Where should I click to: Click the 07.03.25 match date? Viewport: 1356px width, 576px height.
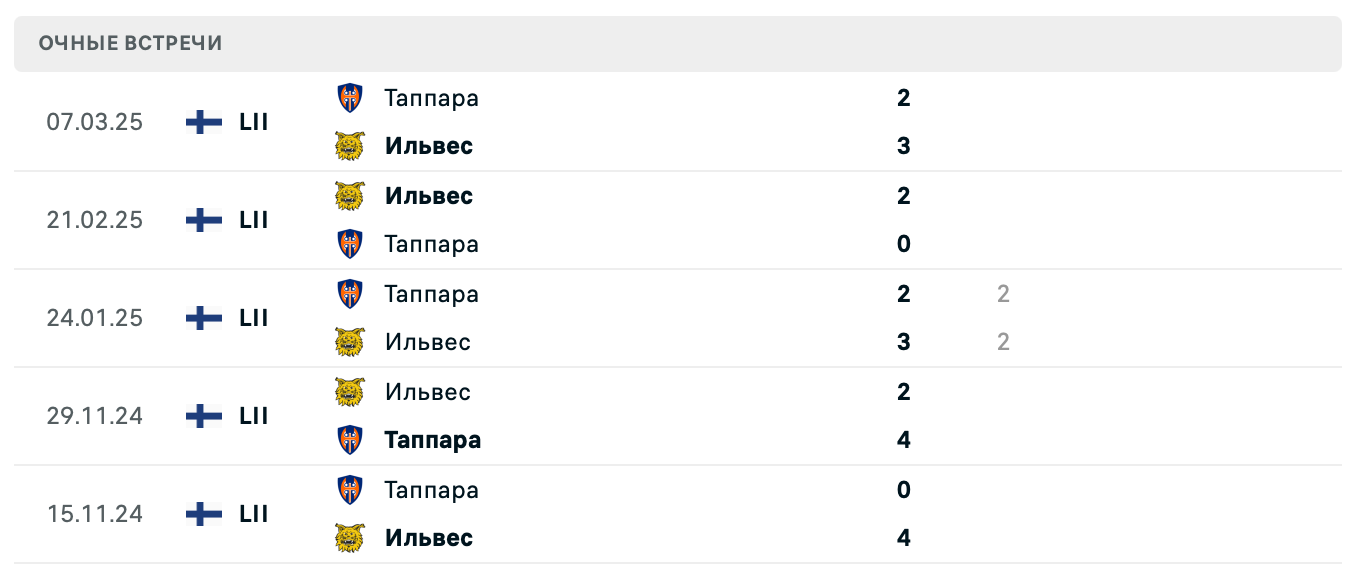95,122
